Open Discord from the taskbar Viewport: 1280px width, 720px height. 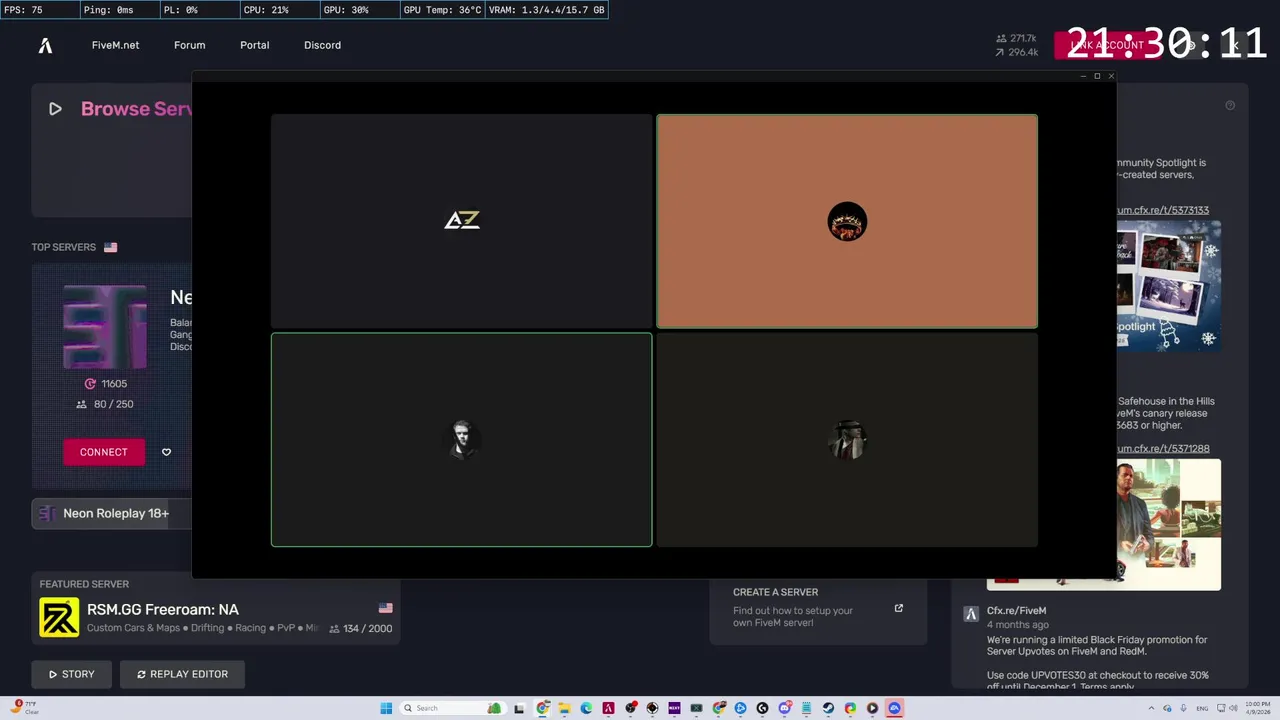click(785, 708)
